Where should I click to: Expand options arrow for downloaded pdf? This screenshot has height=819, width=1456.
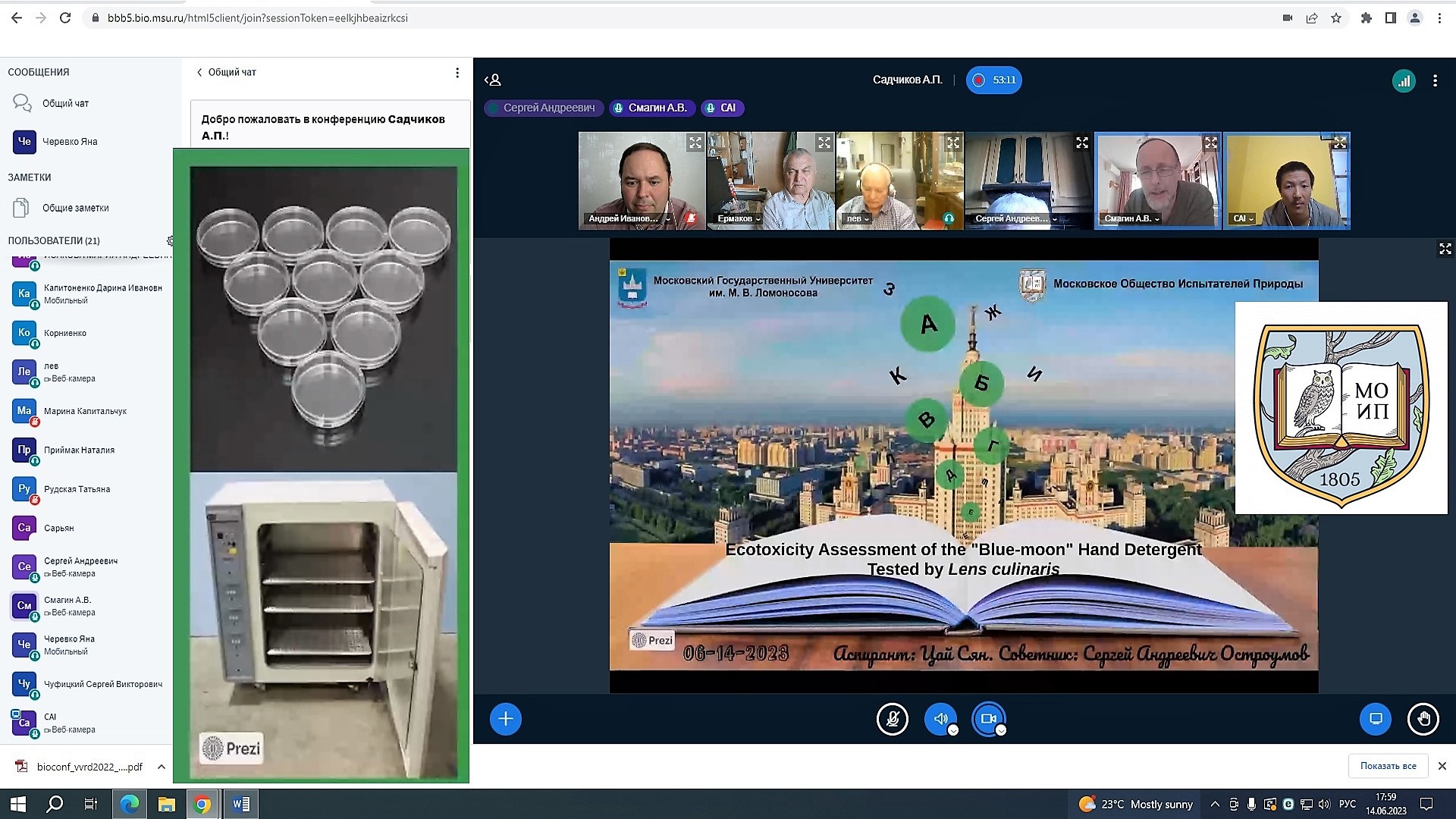161,767
